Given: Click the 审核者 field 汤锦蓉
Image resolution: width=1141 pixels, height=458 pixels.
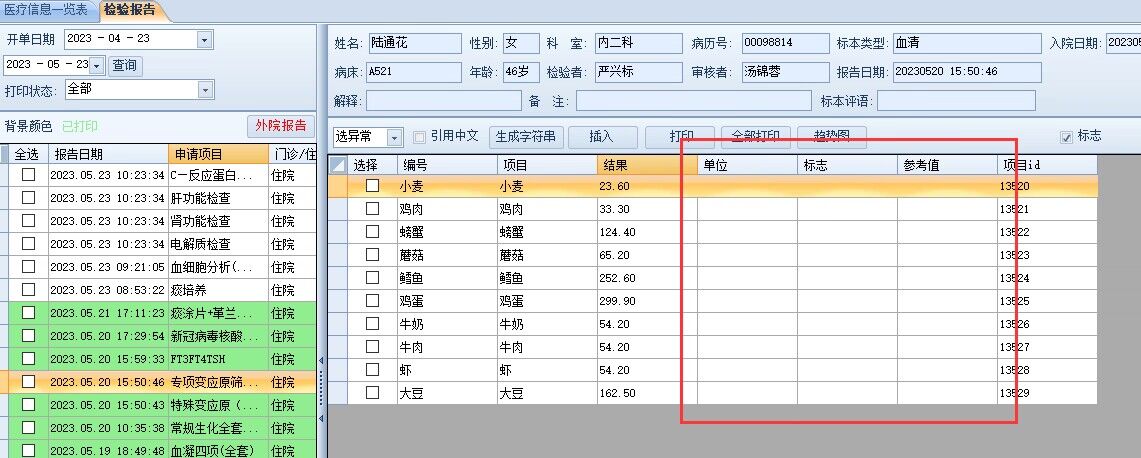Looking at the screenshot, I should tap(785, 72).
